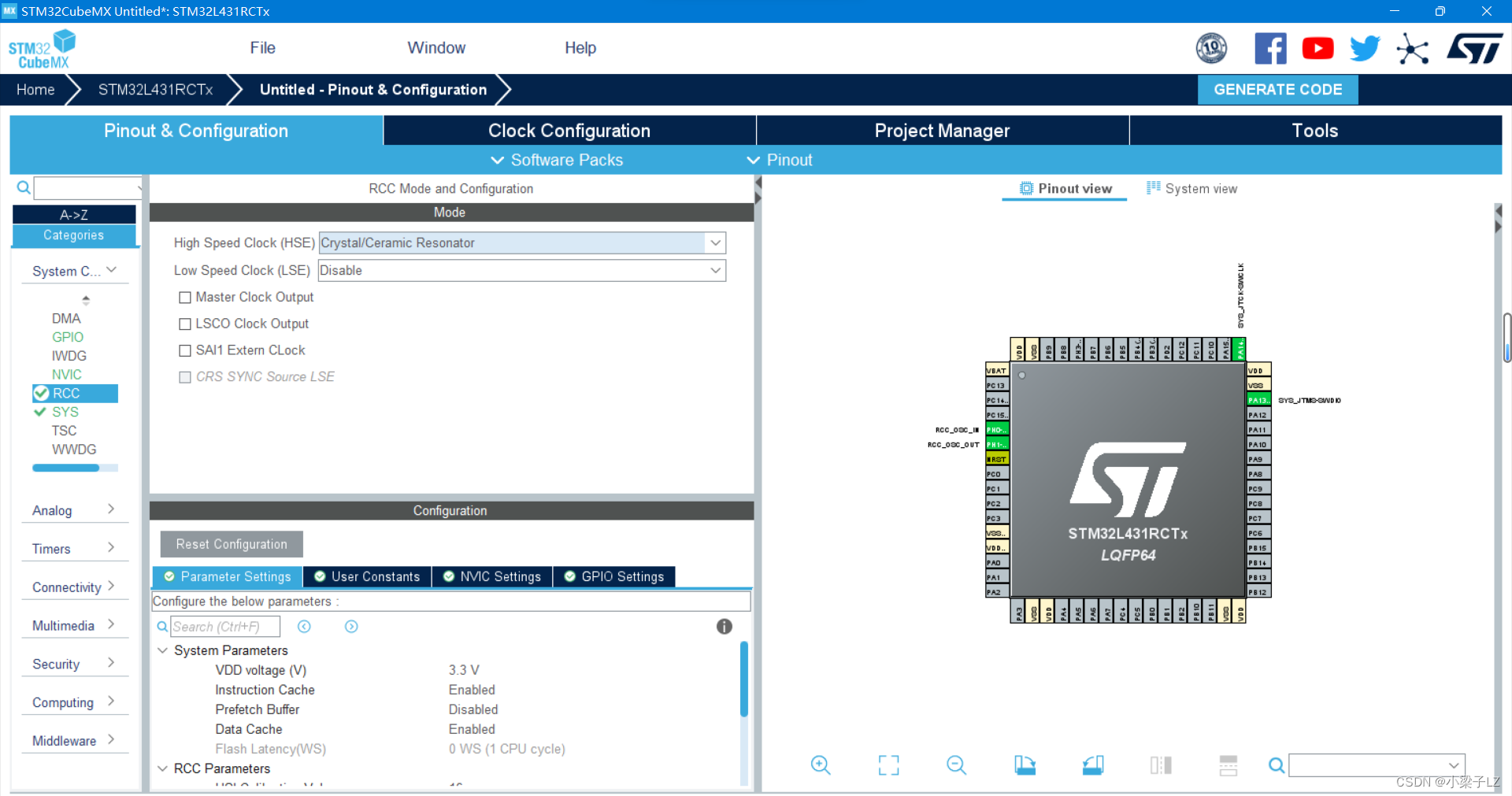This screenshot has height=796, width=1512.
Task: Switch to the Clock Configuration tab
Action: pyautogui.click(x=569, y=131)
